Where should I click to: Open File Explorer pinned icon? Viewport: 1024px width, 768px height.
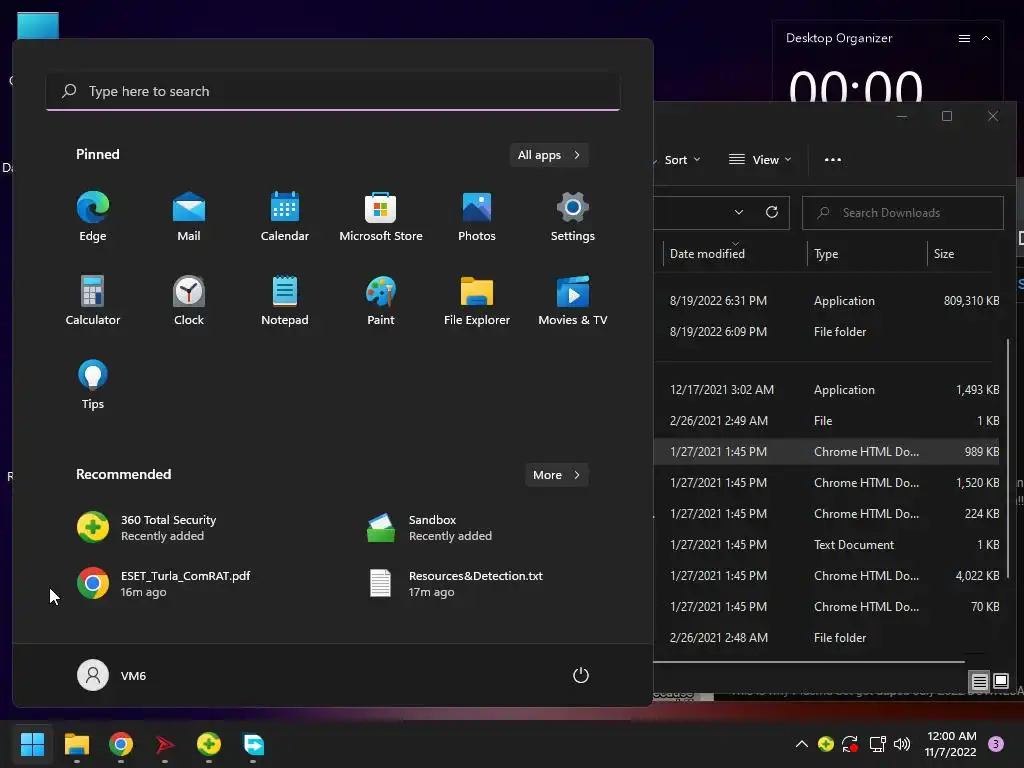point(477,300)
